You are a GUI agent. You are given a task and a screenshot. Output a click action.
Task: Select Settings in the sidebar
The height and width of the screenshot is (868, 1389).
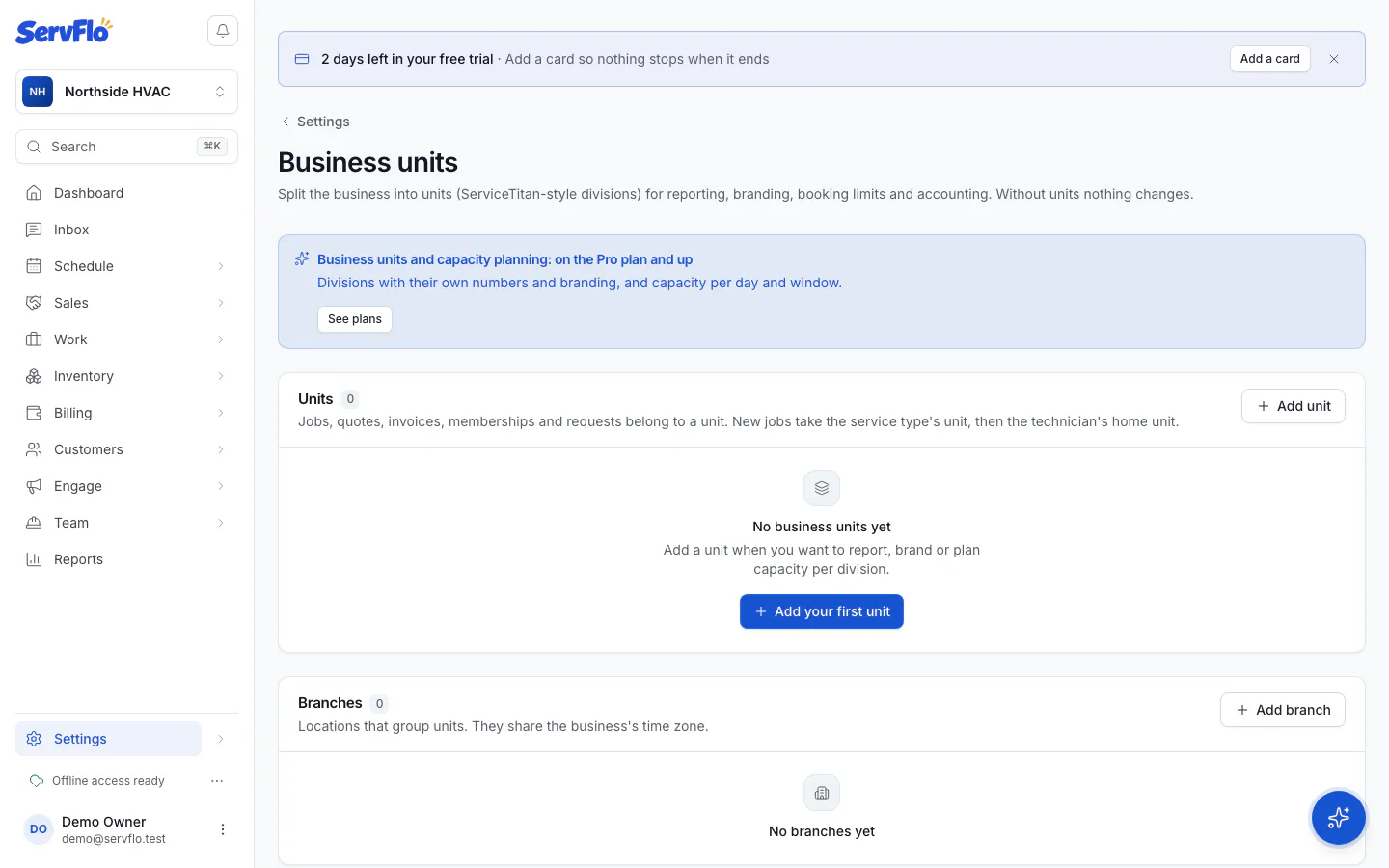[x=108, y=739]
